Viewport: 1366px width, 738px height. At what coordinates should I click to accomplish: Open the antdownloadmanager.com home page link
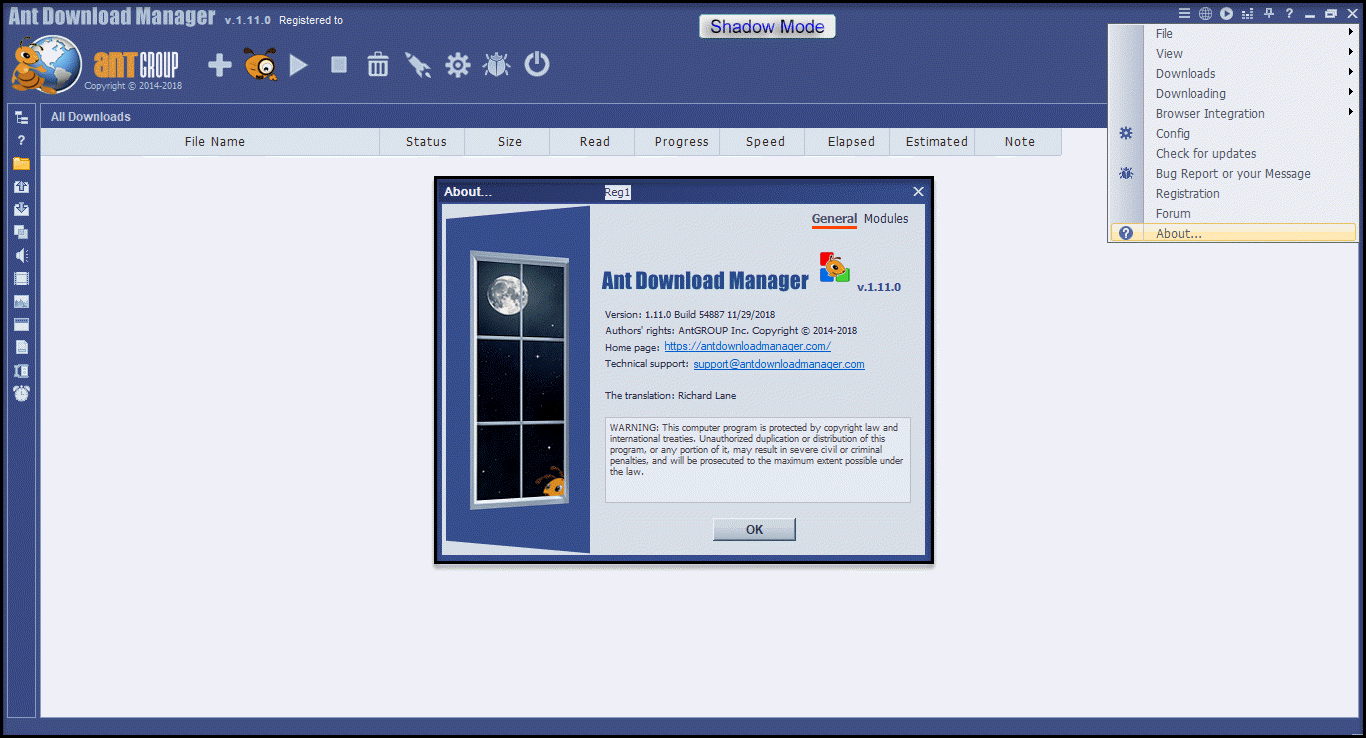[747, 346]
